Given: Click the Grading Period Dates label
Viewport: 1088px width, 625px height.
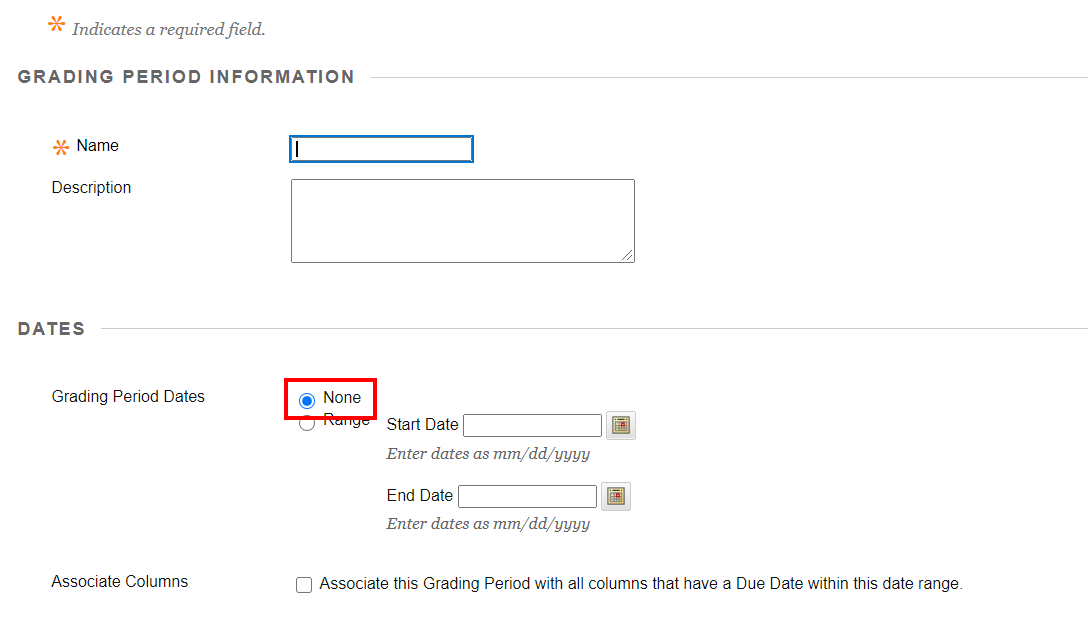Looking at the screenshot, I should [x=128, y=397].
